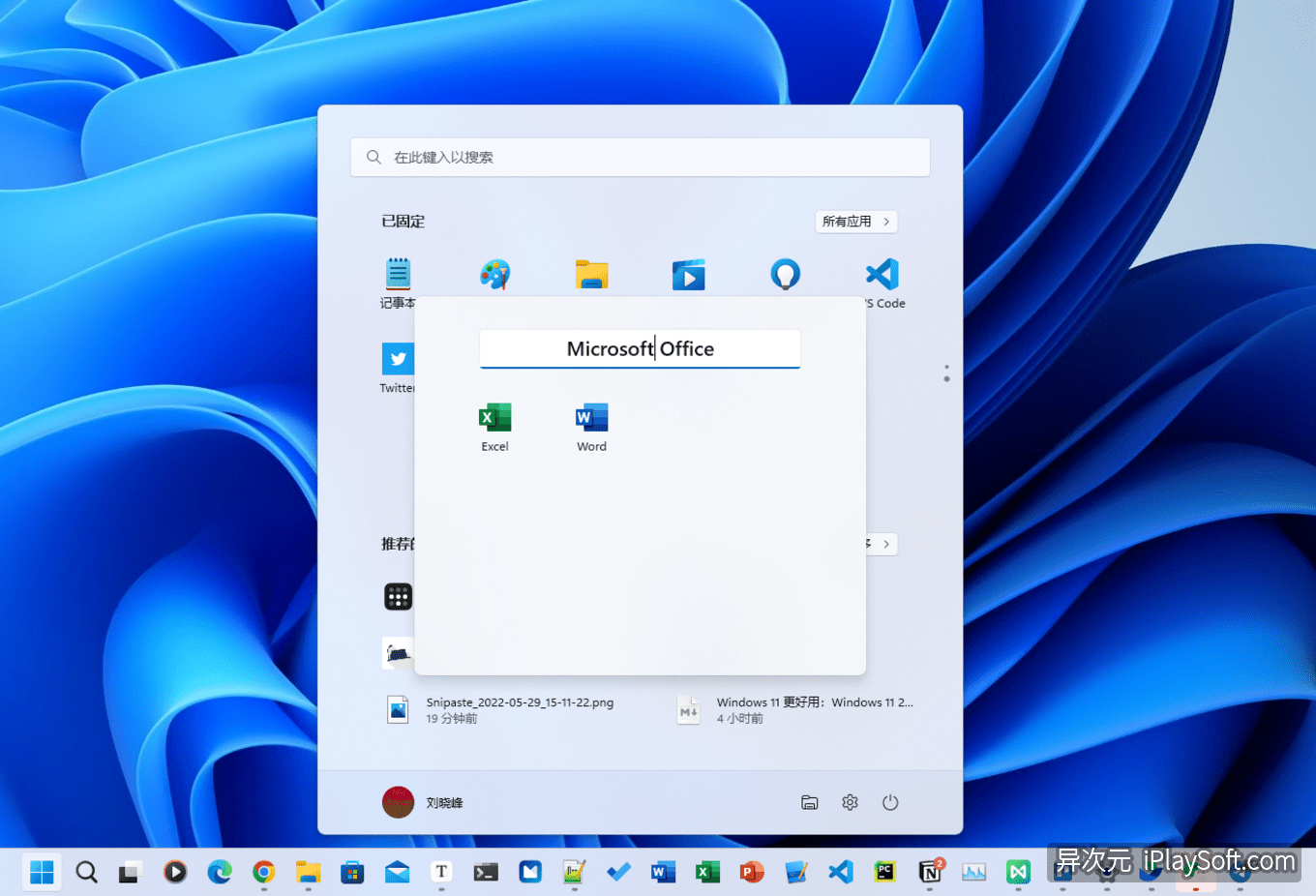Launch the pinned Paint app
This screenshot has width=1316, height=896.
pyautogui.click(x=494, y=275)
